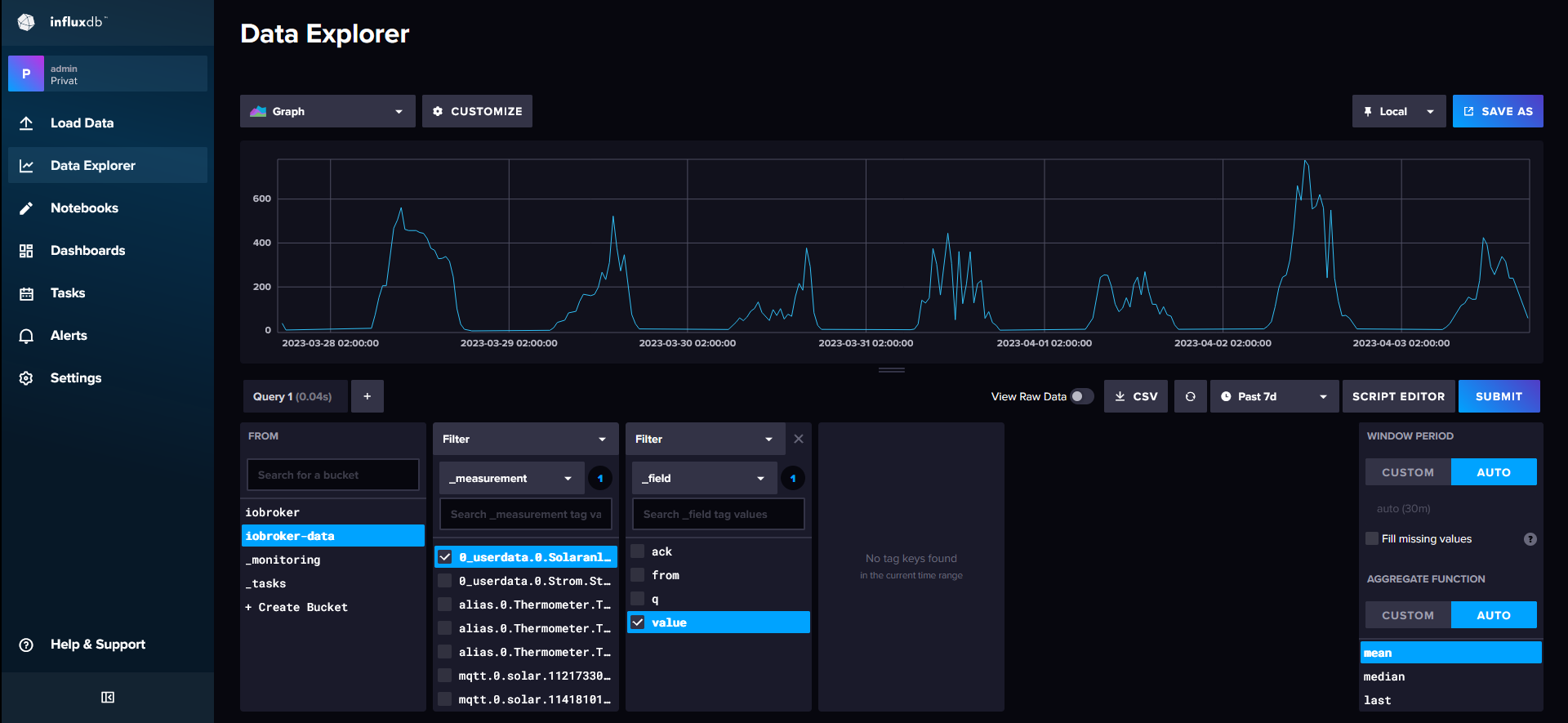
Task: Click the _measurement selected count badge
Action: coord(600,478)
